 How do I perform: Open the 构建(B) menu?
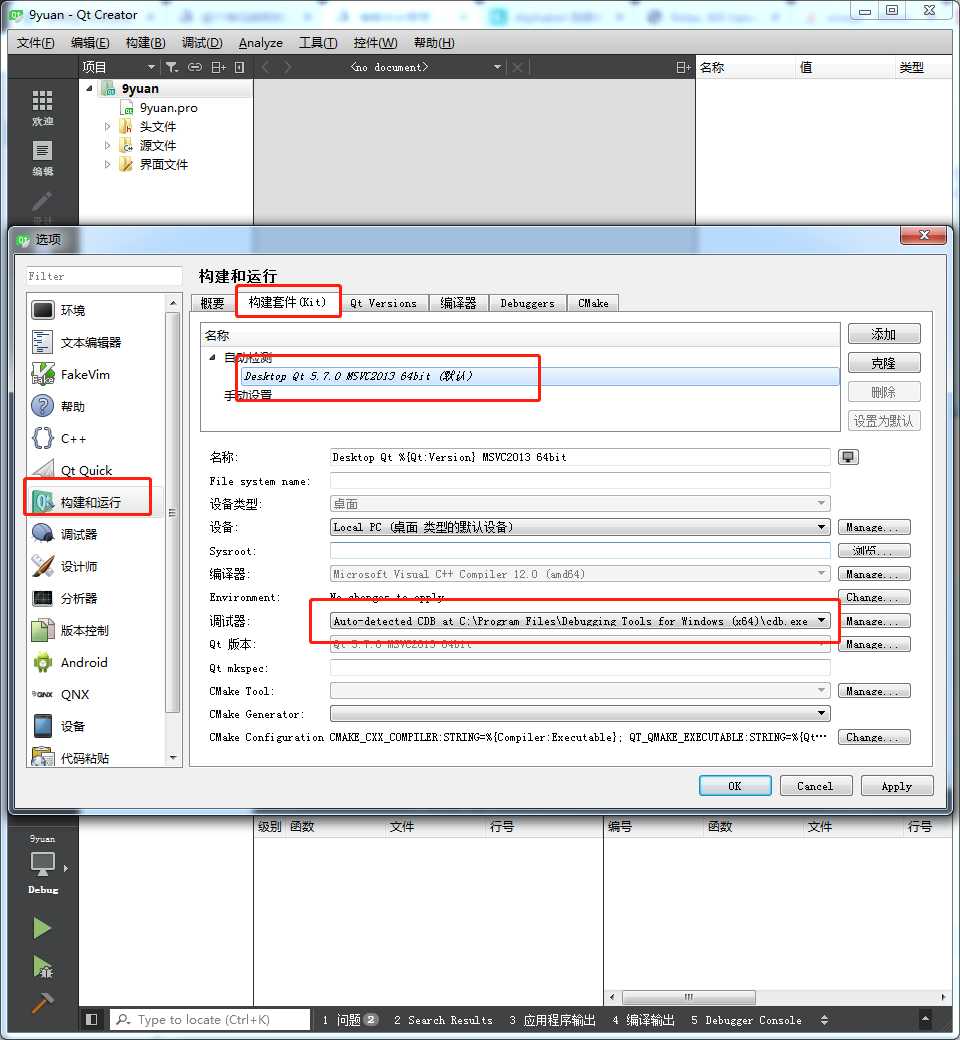(x=145, y=43)
